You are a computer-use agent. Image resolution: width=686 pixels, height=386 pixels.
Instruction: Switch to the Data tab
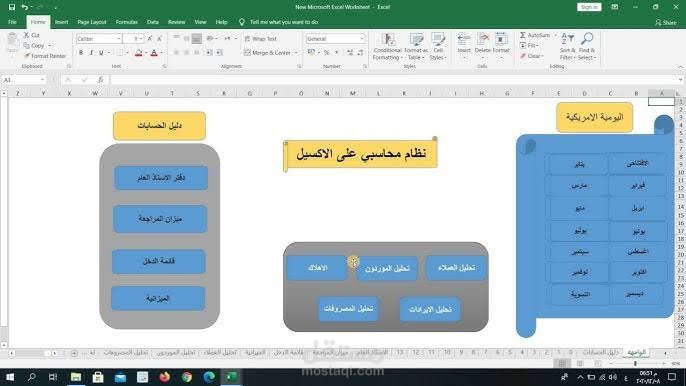[x=153, y=22]
